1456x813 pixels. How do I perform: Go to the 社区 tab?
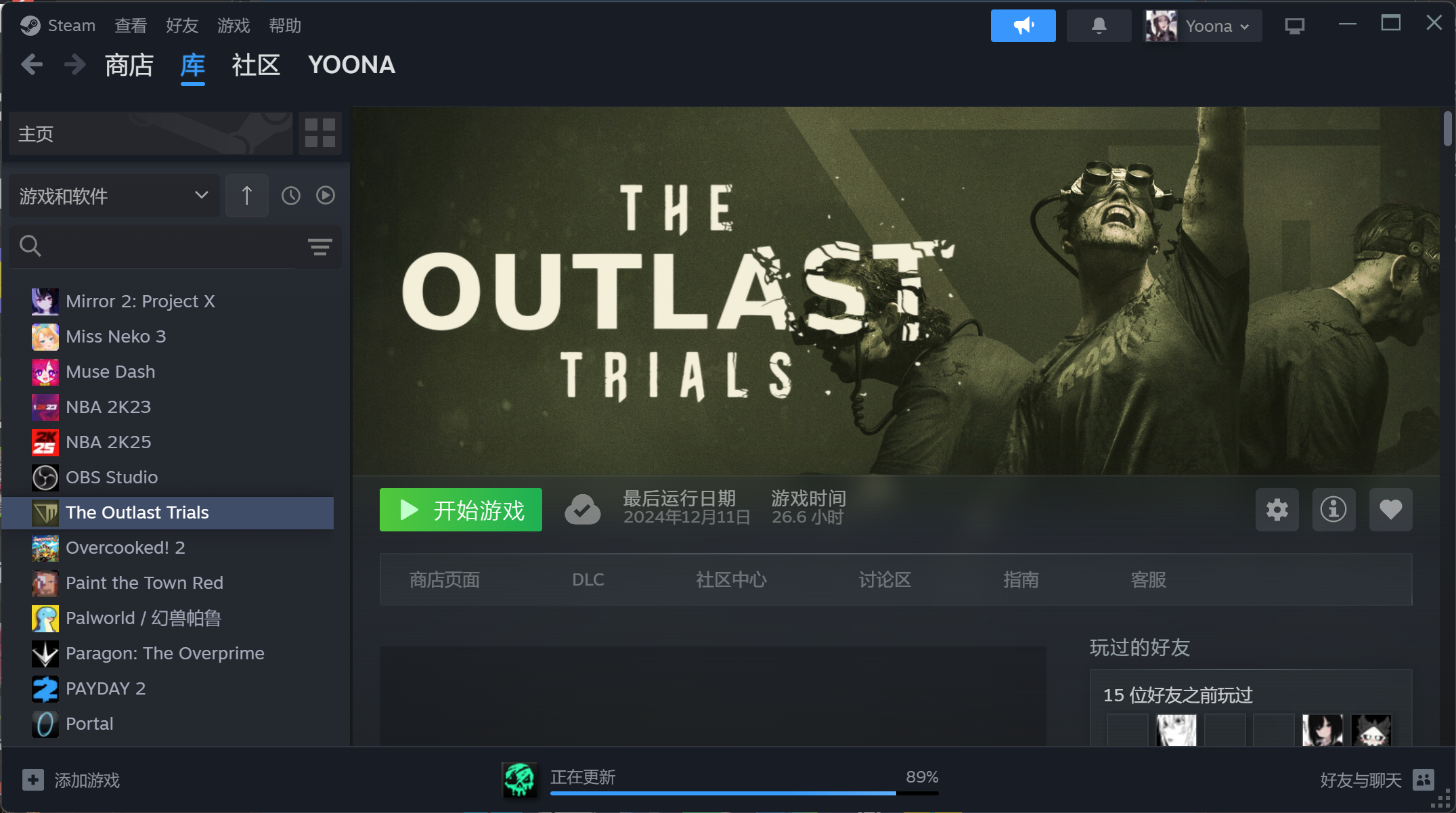[x=256, y=65]
